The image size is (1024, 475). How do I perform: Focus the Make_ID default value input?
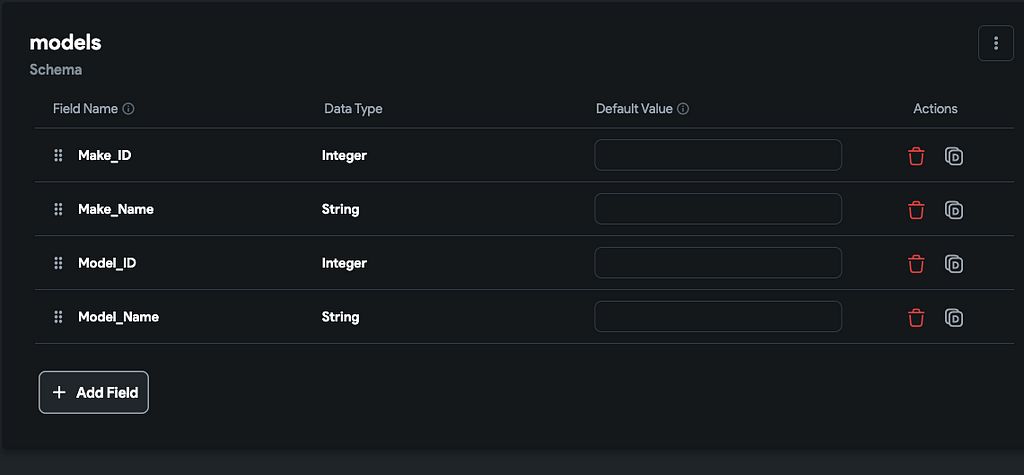tap(717, 155)
